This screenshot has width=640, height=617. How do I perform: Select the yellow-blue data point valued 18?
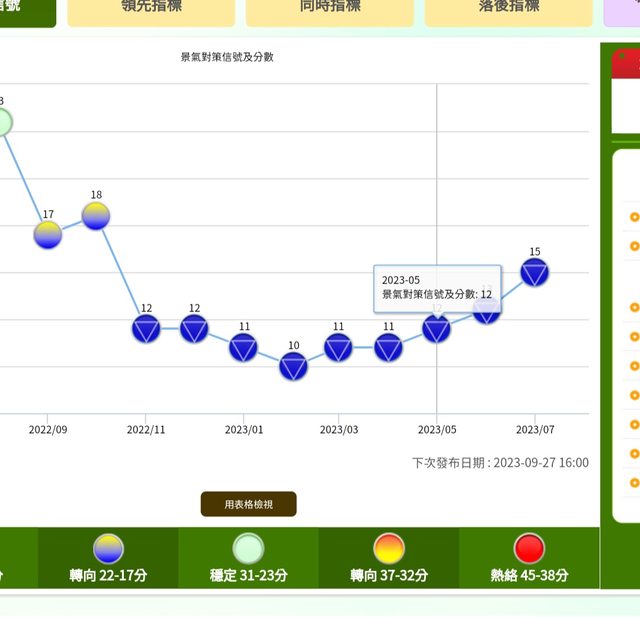click(96, 216)
